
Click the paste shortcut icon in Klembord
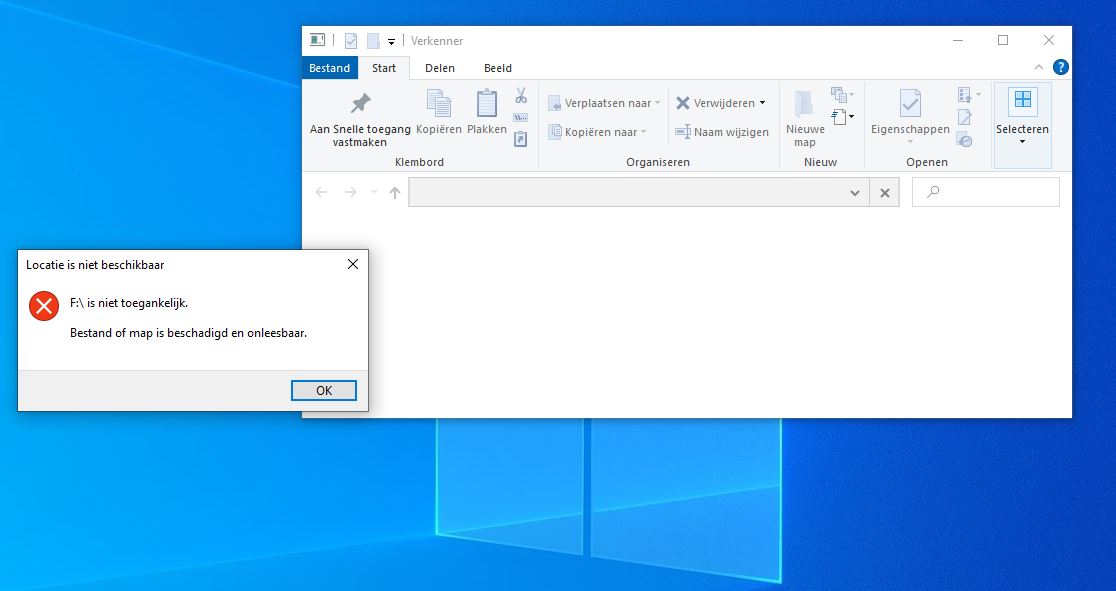[521, 140]
